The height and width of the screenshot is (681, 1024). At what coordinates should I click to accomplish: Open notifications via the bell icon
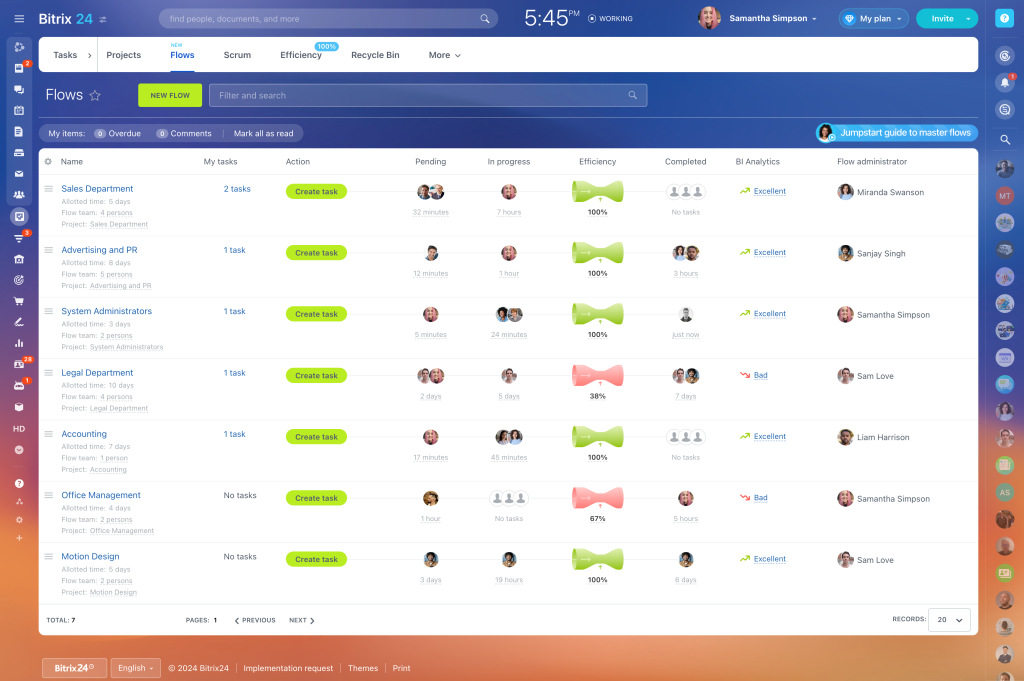point(1007,81)
